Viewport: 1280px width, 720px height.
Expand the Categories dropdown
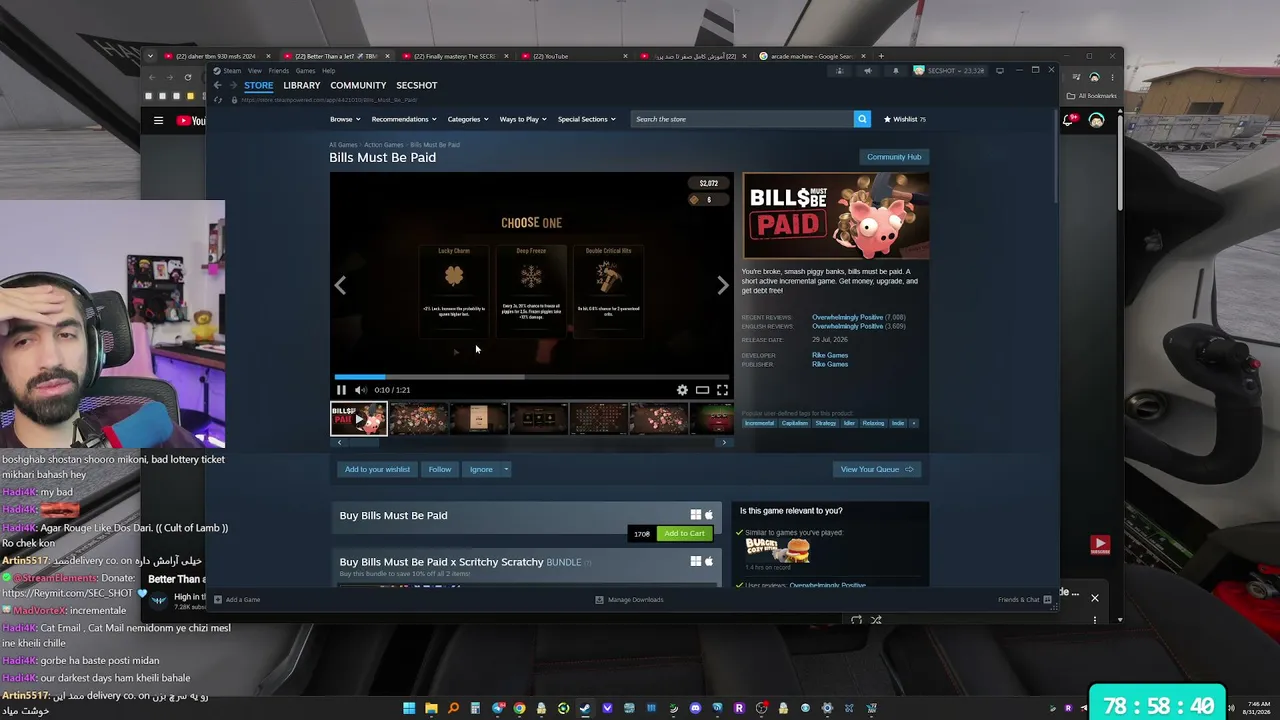(467, 119)
